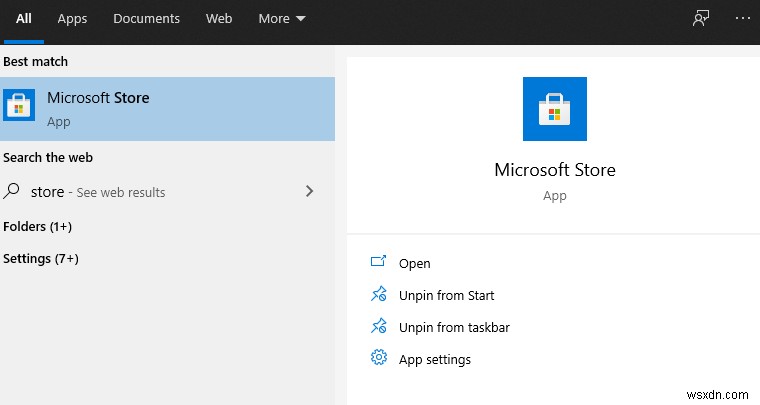Switch to the Documents search tab

tap(146, 19)
